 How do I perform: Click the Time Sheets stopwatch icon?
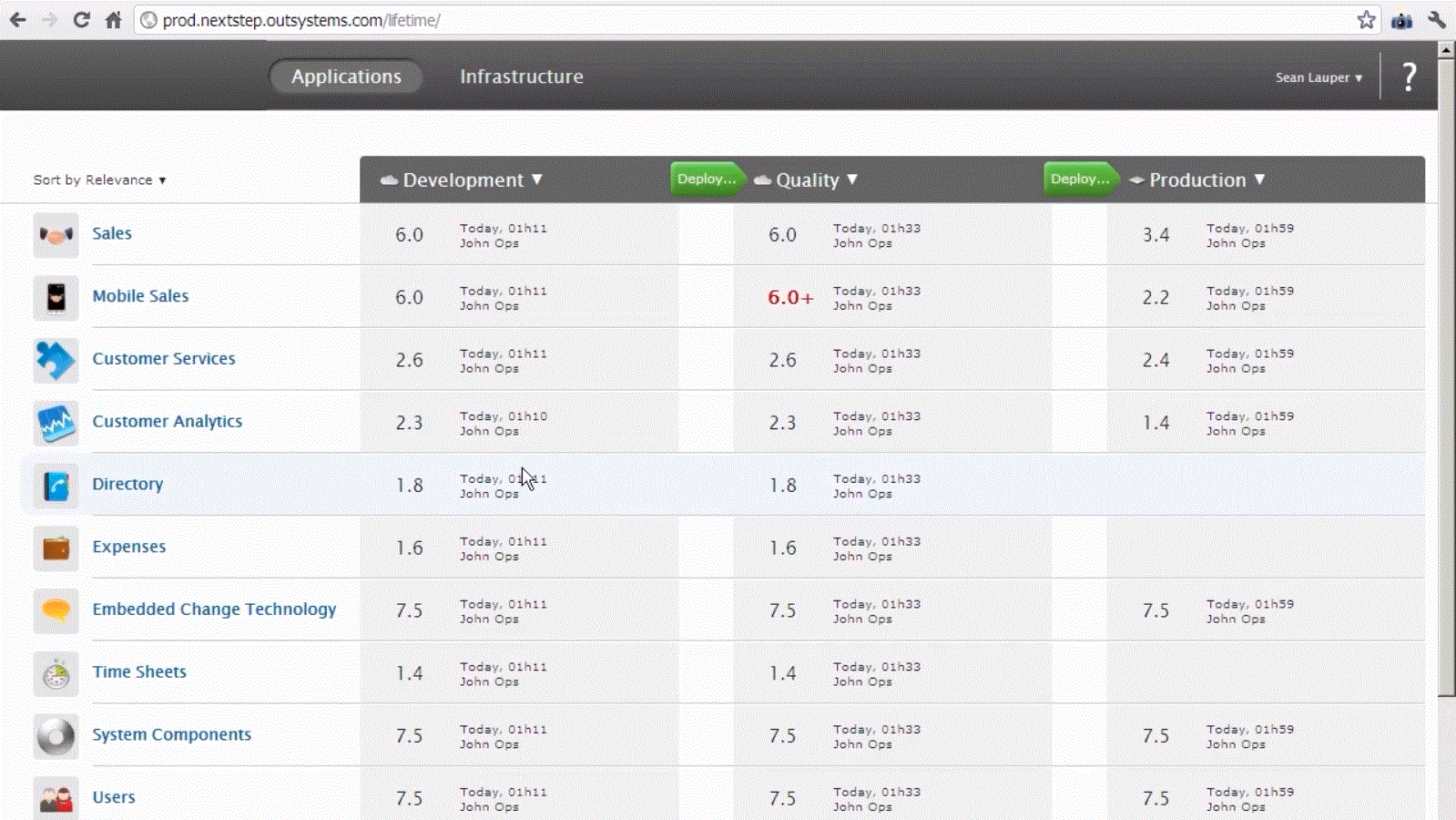[56, 673]
